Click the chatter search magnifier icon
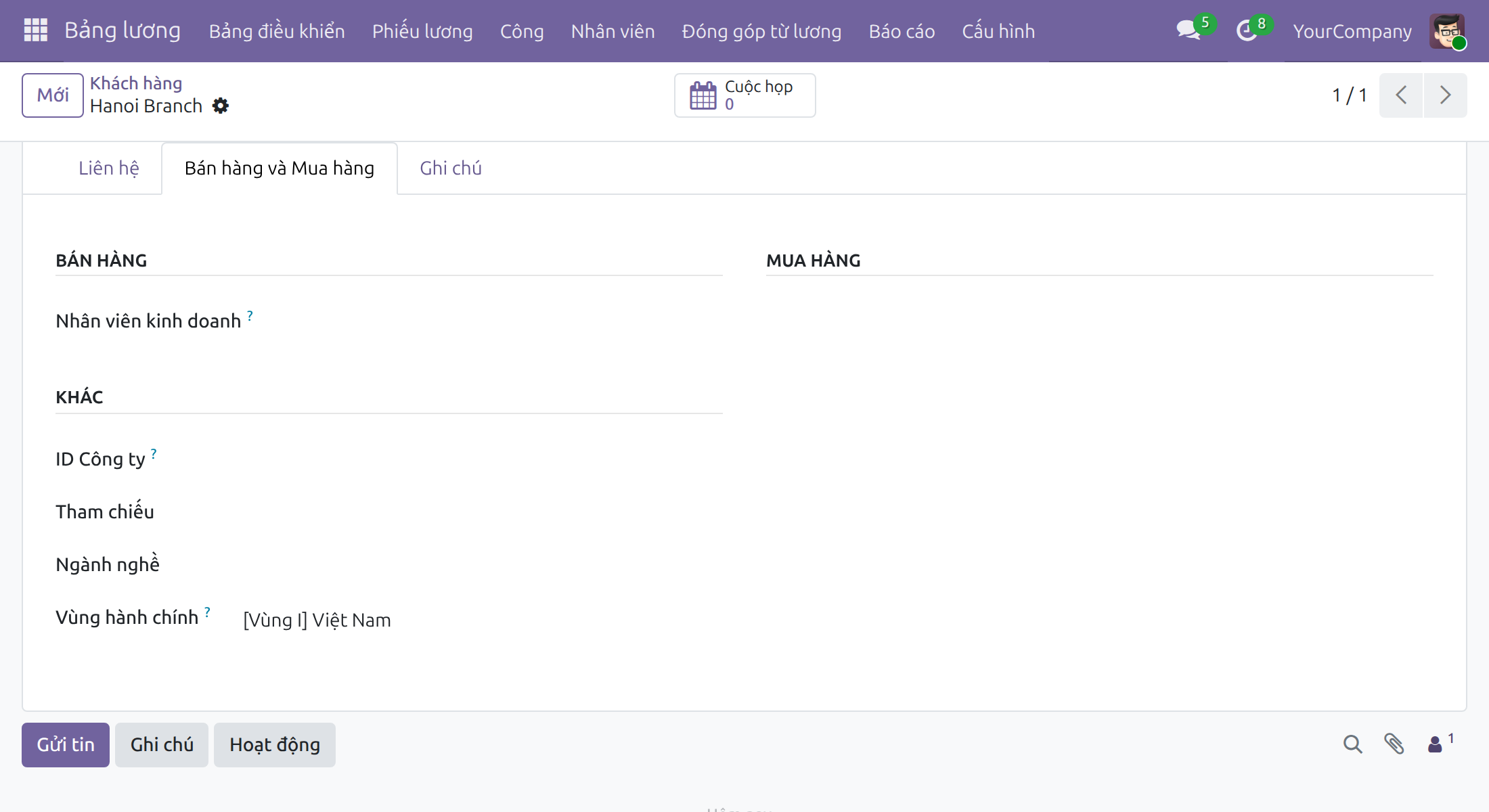Image resolution: width=1489 pixels, height=812 pixels. point(1353,744)
